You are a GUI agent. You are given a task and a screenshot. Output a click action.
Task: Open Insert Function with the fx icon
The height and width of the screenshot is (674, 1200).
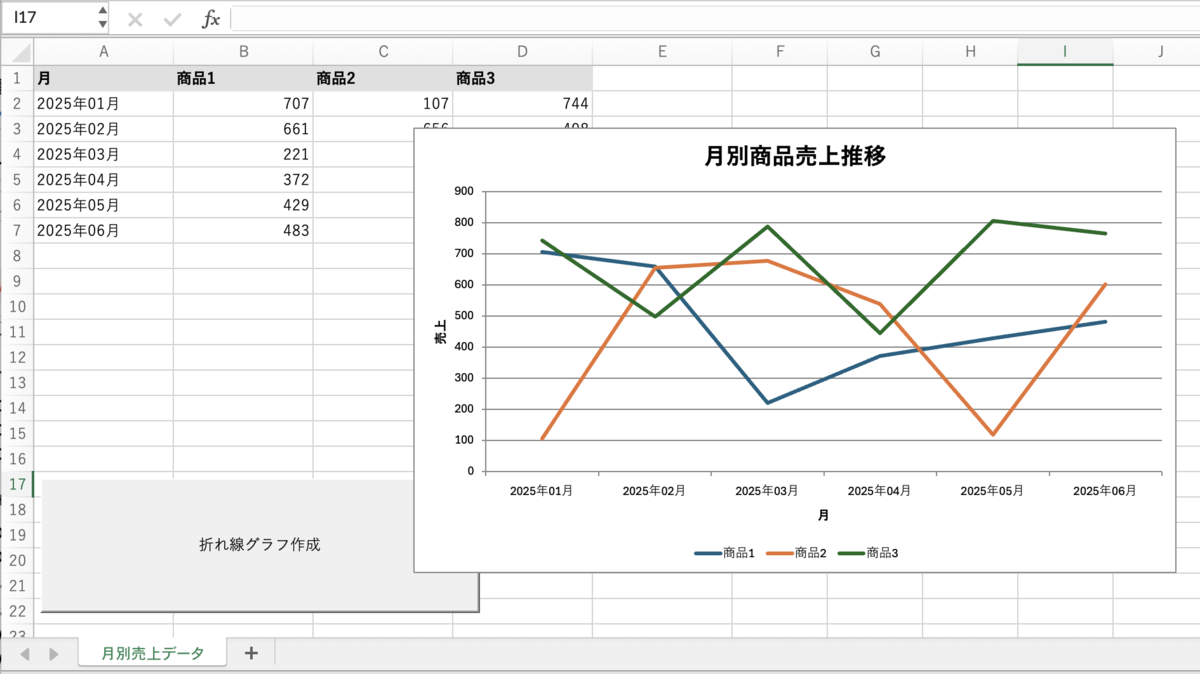(x=210, y=17)
